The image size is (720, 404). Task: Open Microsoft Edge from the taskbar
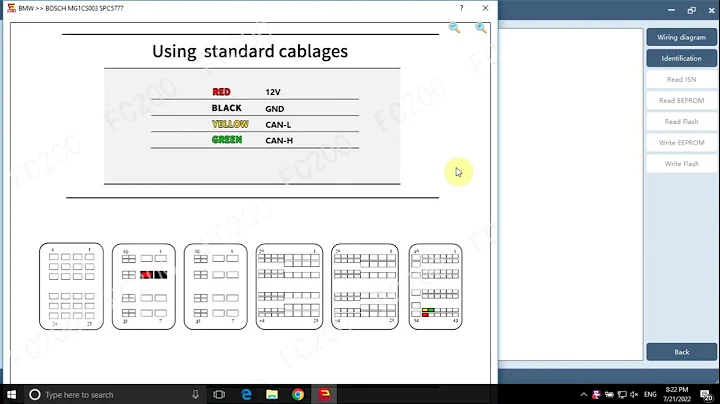point(246,394)
